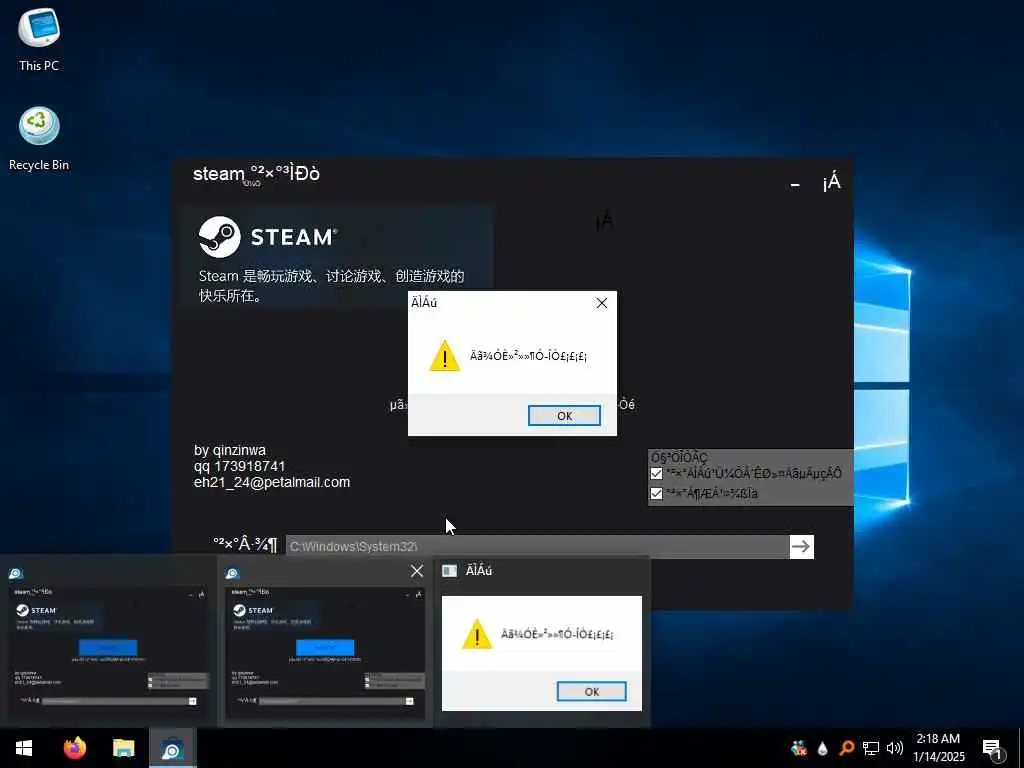Click the qq 173918741 text
The height and width of the screenshot is (768, 1024).
pyautogui.click(x=240, y=466)
